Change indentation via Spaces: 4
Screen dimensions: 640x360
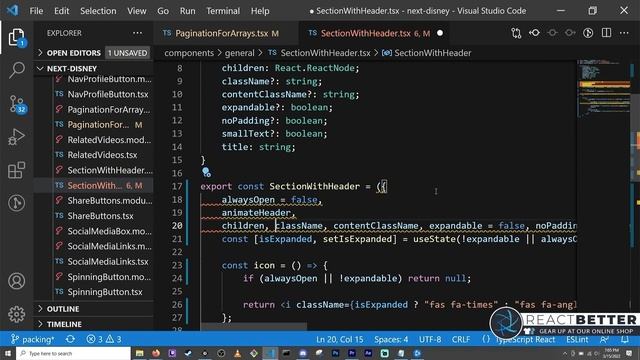pos(391,339)
